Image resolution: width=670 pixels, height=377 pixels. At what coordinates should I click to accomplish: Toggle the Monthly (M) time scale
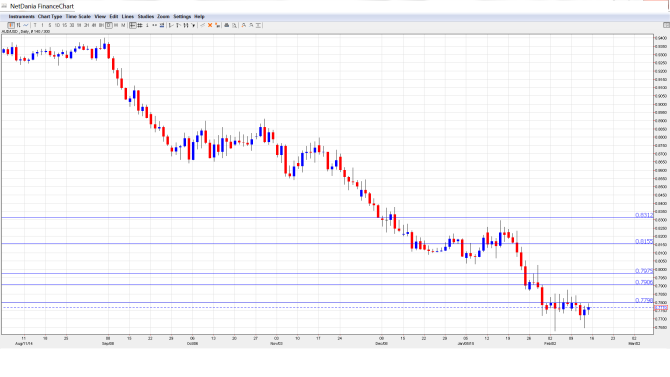pyautogui.click(x=123, y=25)
